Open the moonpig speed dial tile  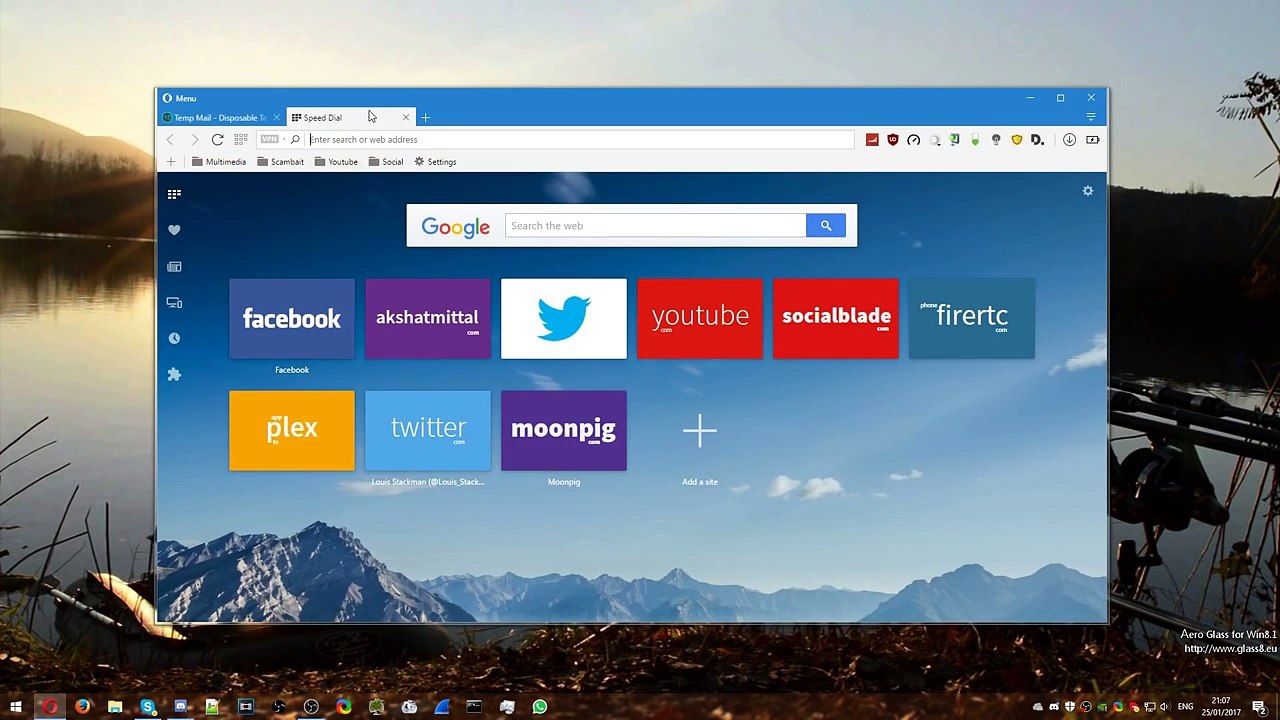point(564,431)
